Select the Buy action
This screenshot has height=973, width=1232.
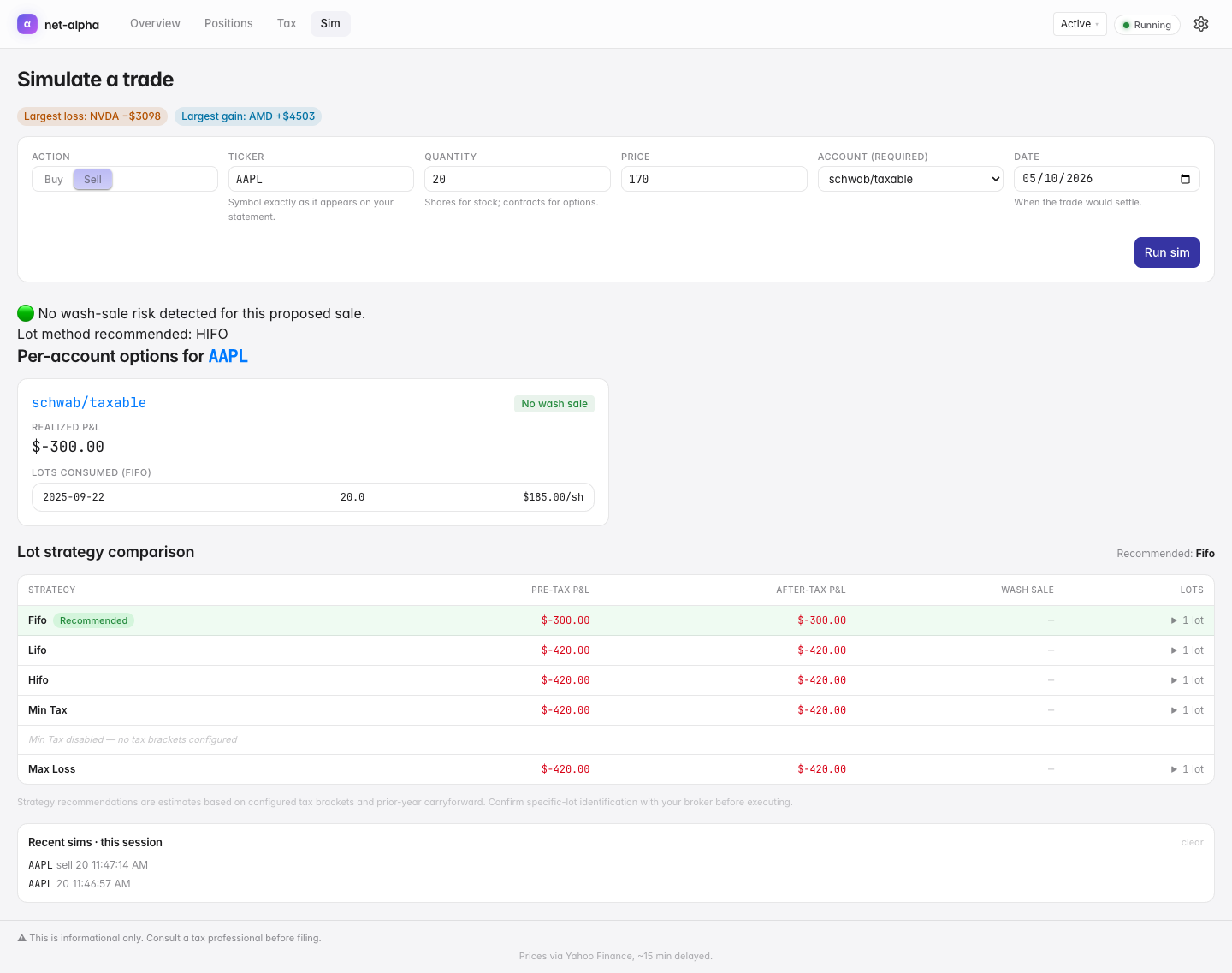coord(54,180)
